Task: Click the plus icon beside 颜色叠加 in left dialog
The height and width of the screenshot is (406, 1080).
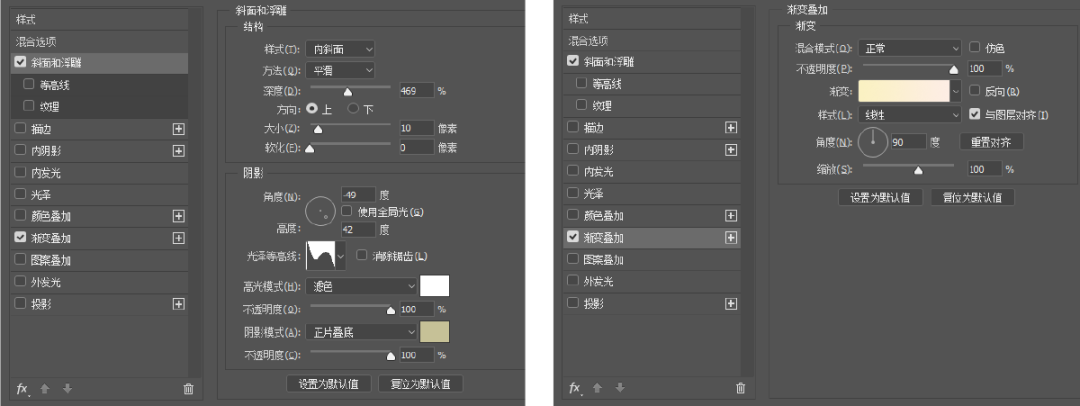Action: coord(179,216)
